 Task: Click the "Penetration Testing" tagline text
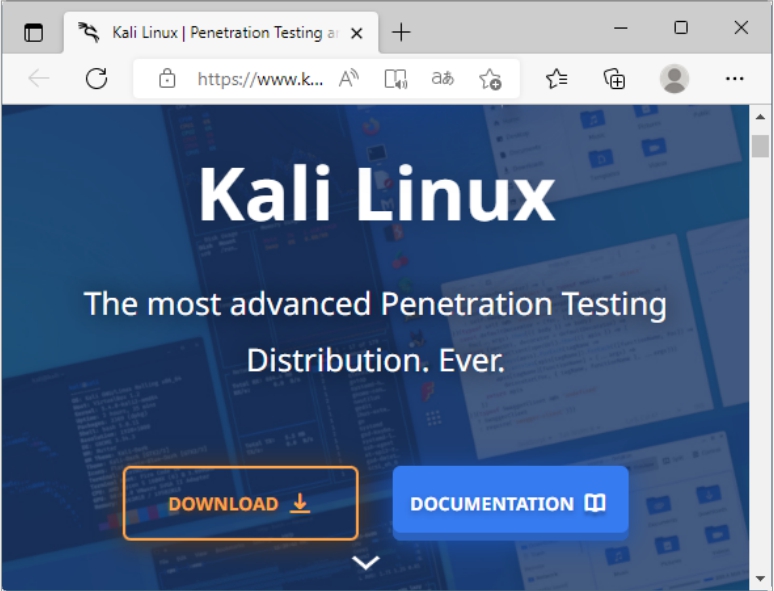click(523, 303)
